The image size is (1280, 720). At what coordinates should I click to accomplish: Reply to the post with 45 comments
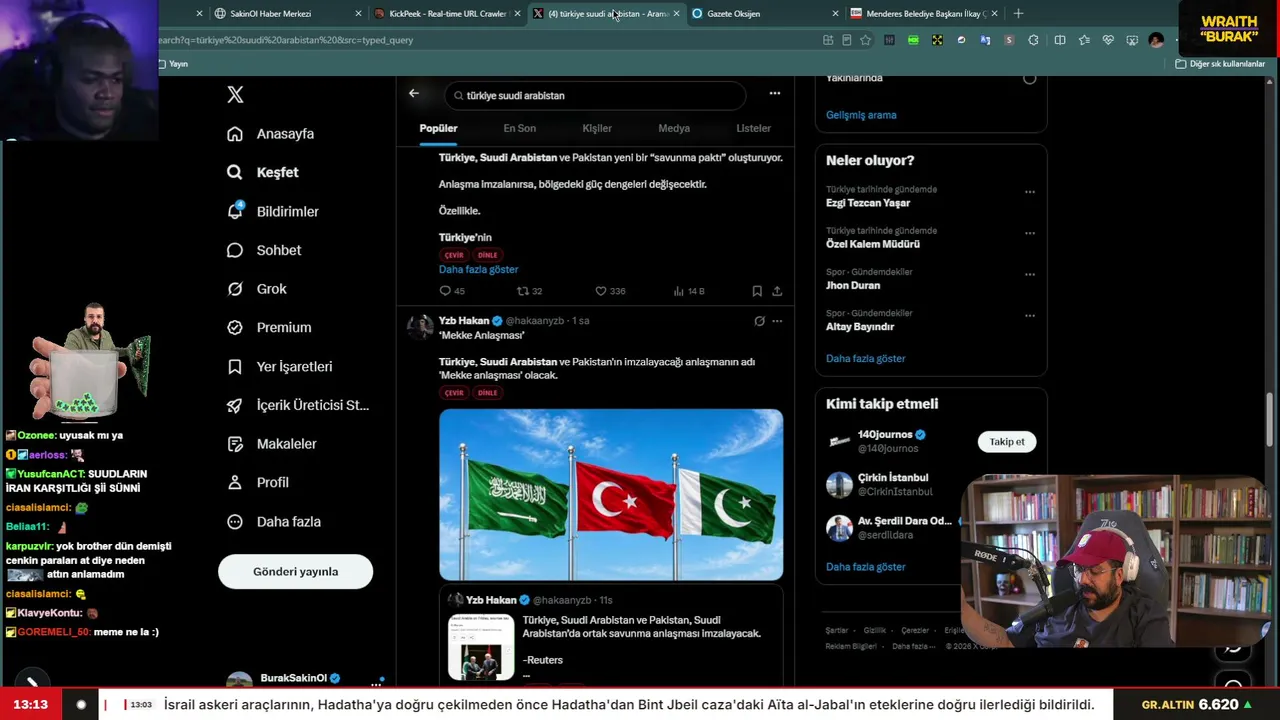click(x=452, y=291)
